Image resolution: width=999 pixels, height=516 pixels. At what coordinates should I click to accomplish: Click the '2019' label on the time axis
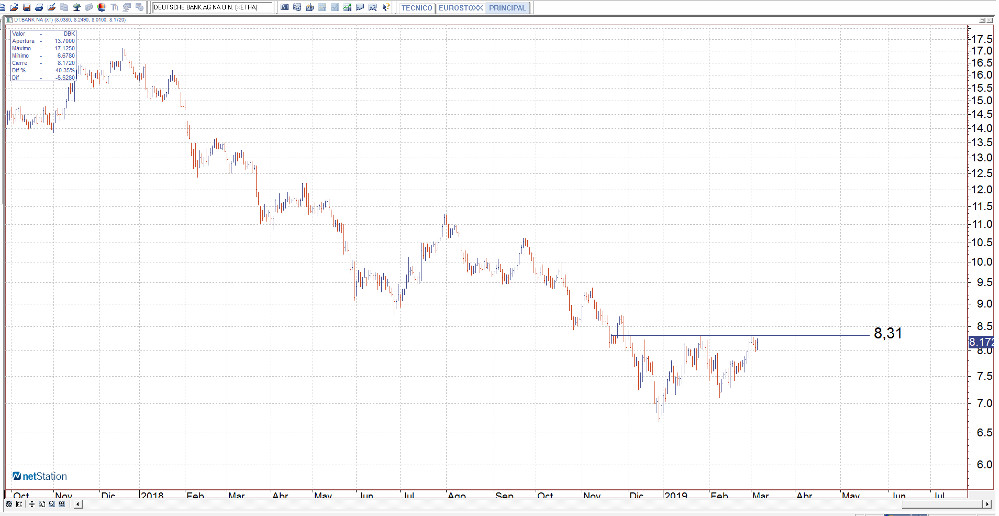(x=676, y=496)
